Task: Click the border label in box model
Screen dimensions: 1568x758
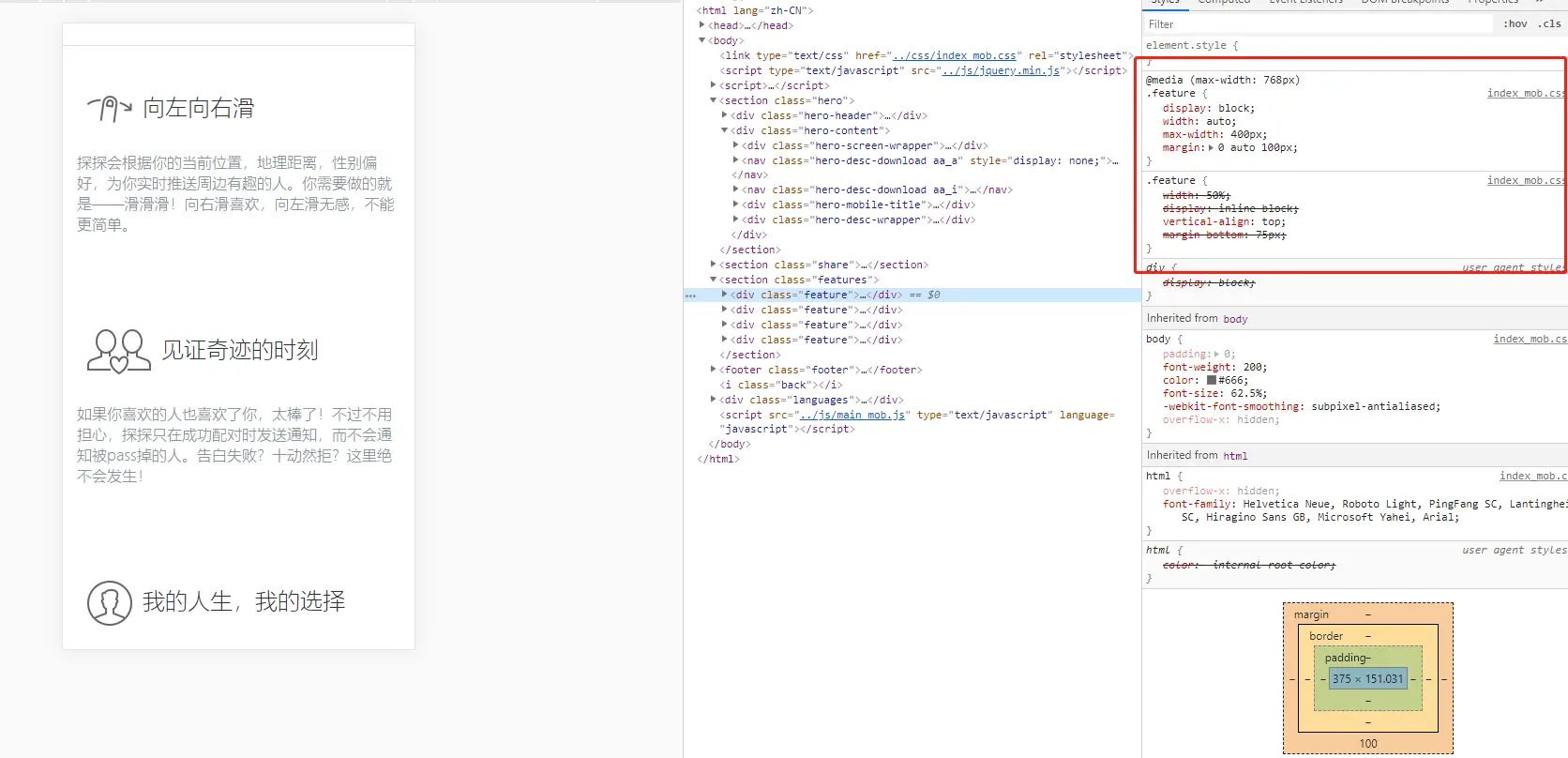Action: (x=1326, y=636)
